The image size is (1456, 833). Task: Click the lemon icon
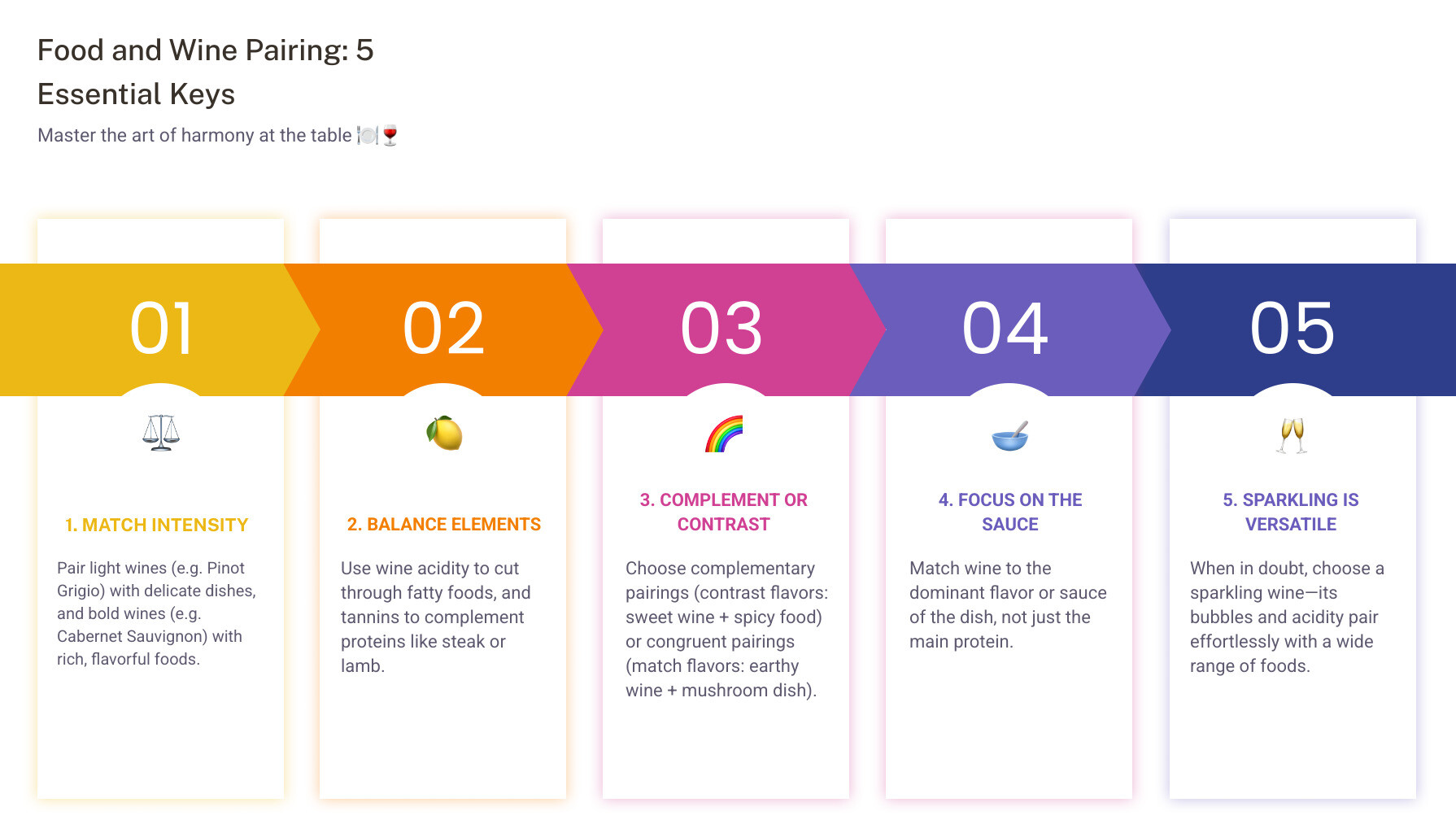pyautogui.click(x=444, y=433)
